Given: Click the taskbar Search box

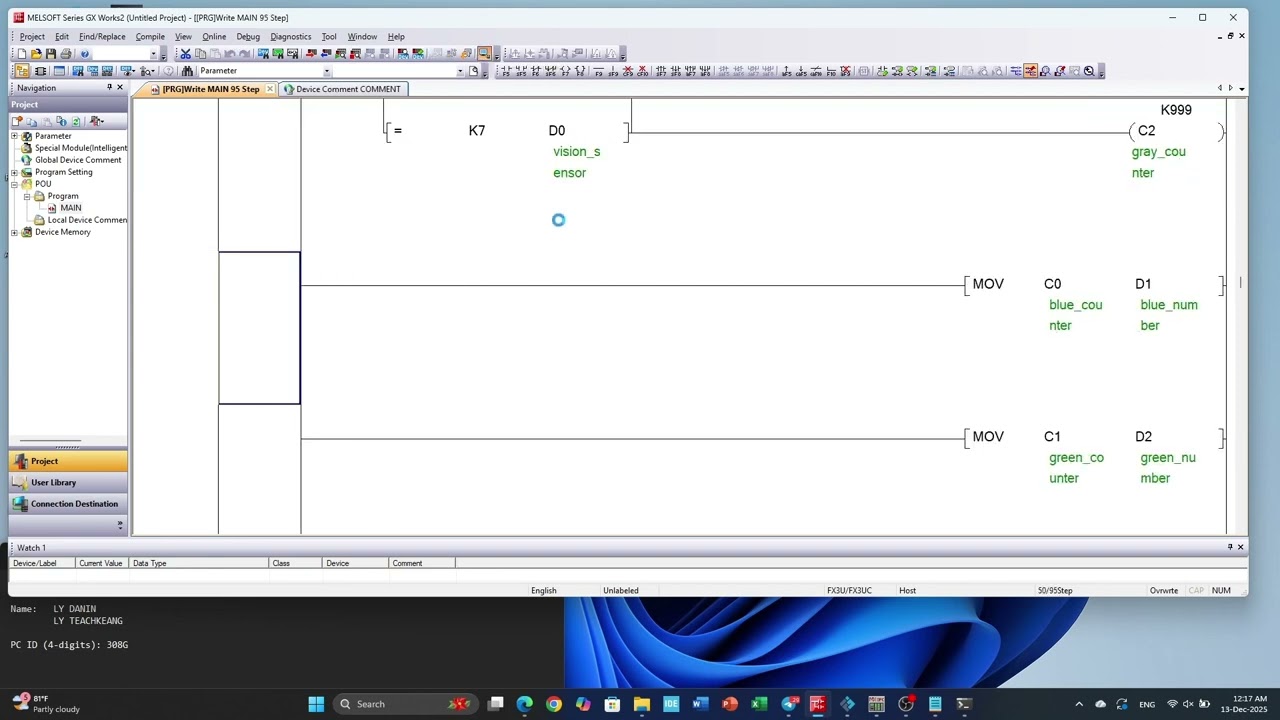Looking at the screenshot, I should [405, 704].
